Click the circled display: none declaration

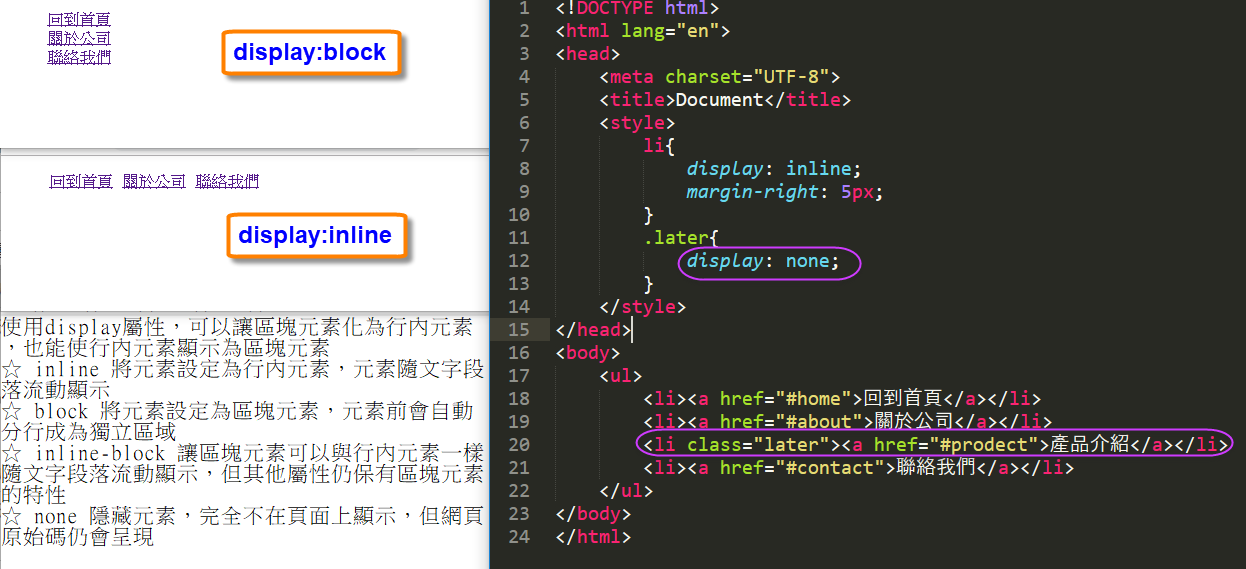point(769,261)
